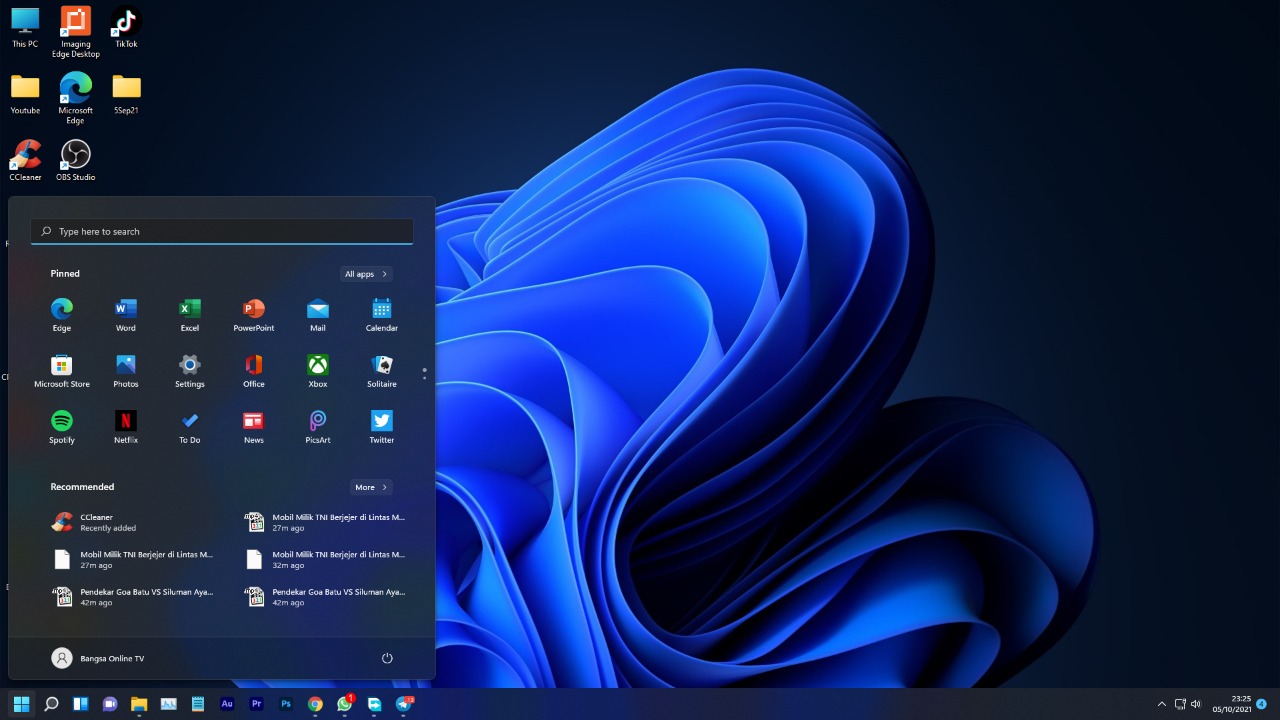Show hidden system tray icons
The image size is (1280, 720).
coord(1161,704)
